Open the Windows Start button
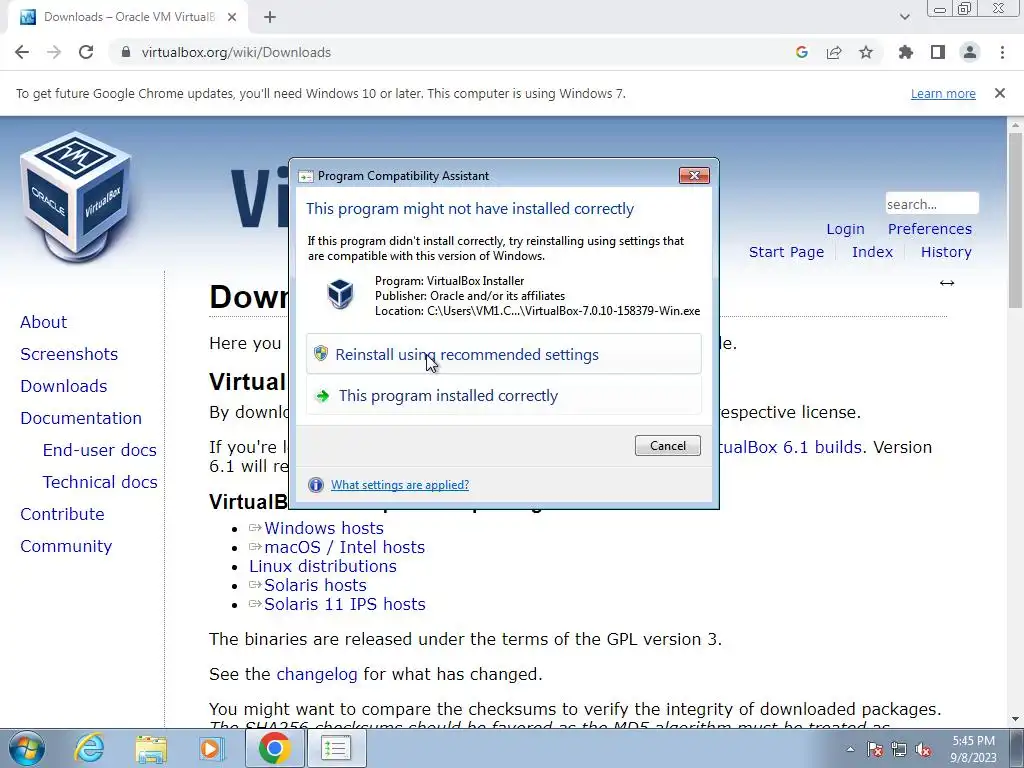Screen dimensions: 1024x768 [27, 748]
